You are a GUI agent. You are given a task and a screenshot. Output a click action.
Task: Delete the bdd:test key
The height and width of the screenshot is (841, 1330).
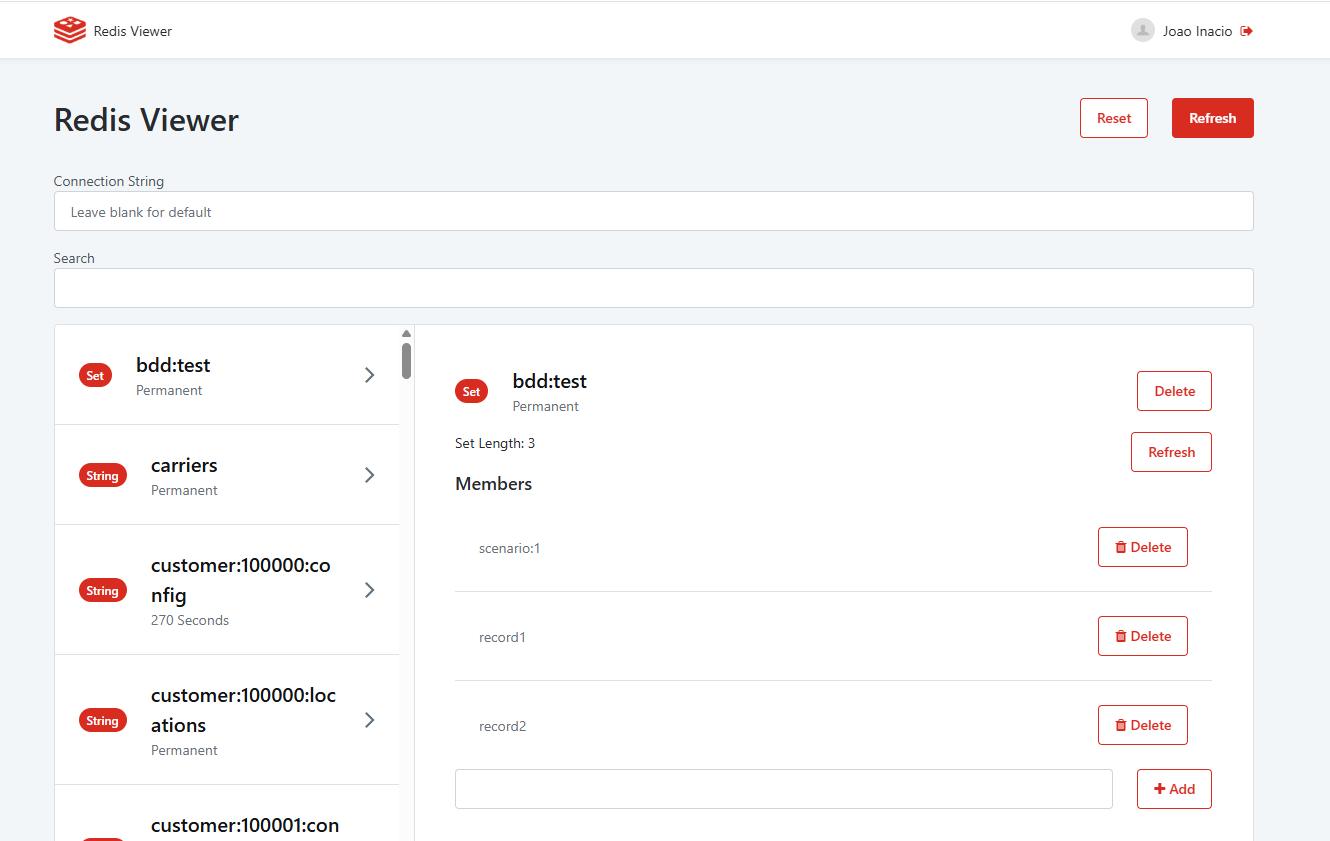pyautogui.click(x=1174, y=391)
